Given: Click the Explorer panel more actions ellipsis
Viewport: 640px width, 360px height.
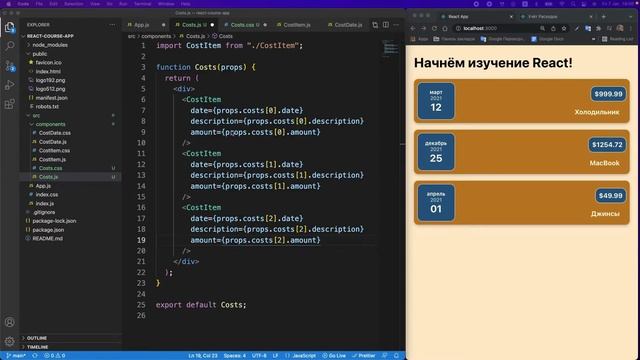Looking at the screenshot, I should 112,25.
